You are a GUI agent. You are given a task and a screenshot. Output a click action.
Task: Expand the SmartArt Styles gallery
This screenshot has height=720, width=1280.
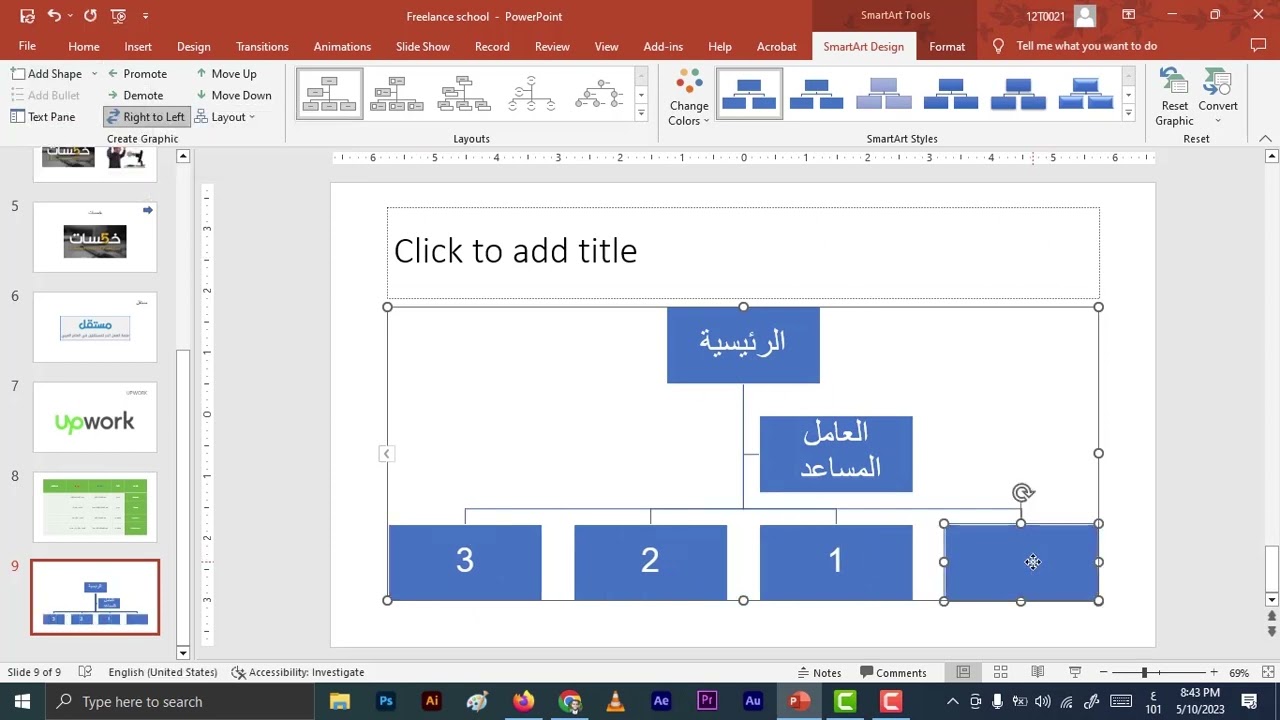1128,113
